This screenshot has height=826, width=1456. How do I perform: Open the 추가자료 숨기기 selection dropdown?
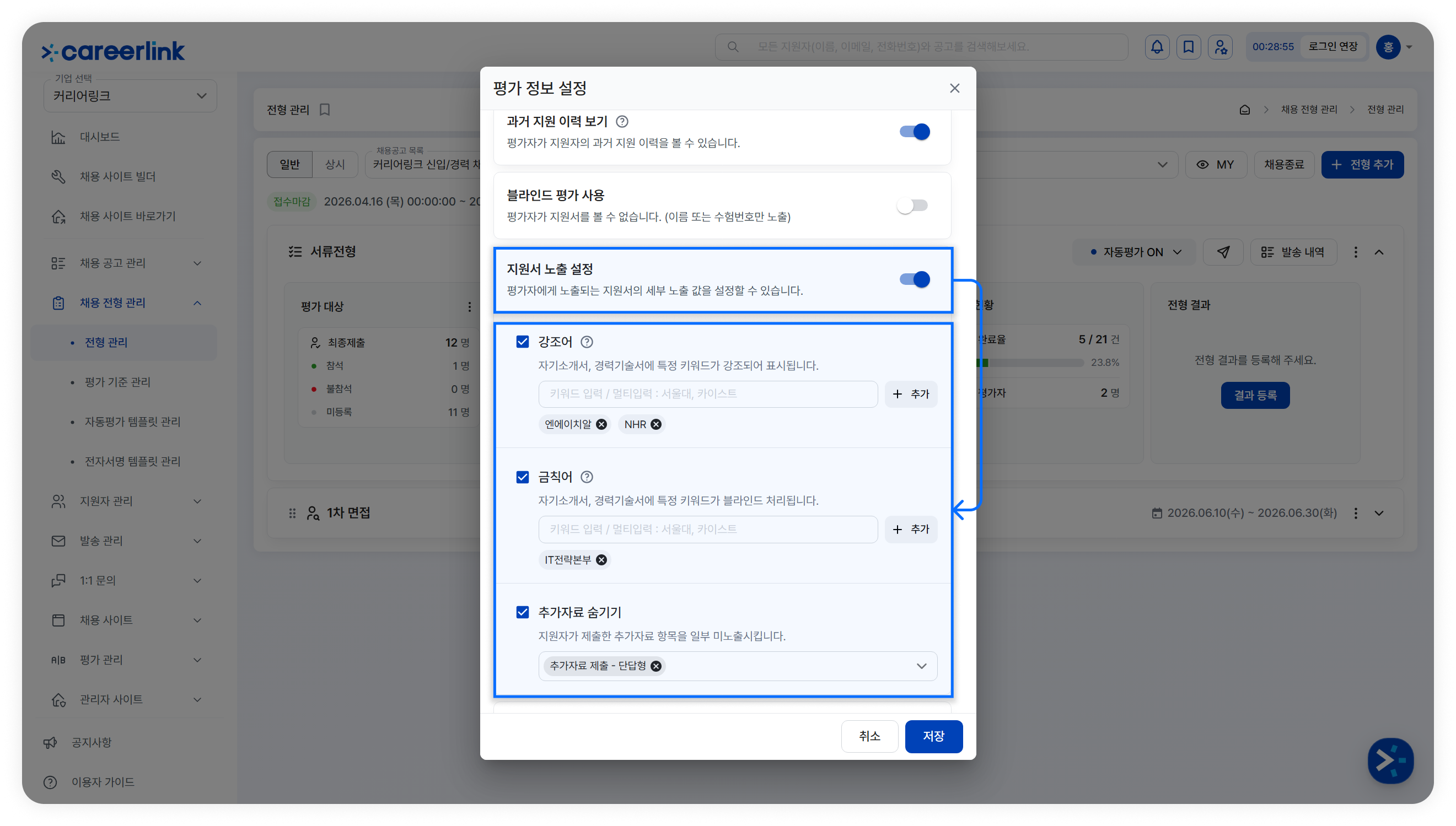921,666
